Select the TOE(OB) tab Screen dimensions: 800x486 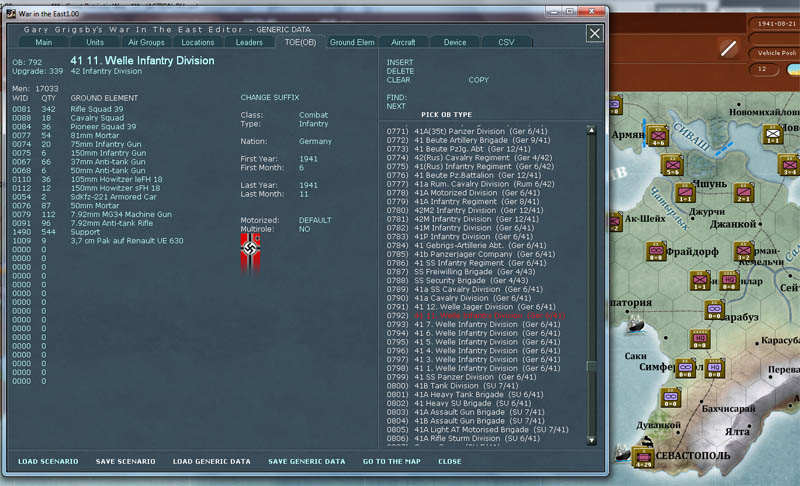tap(301, 42)
